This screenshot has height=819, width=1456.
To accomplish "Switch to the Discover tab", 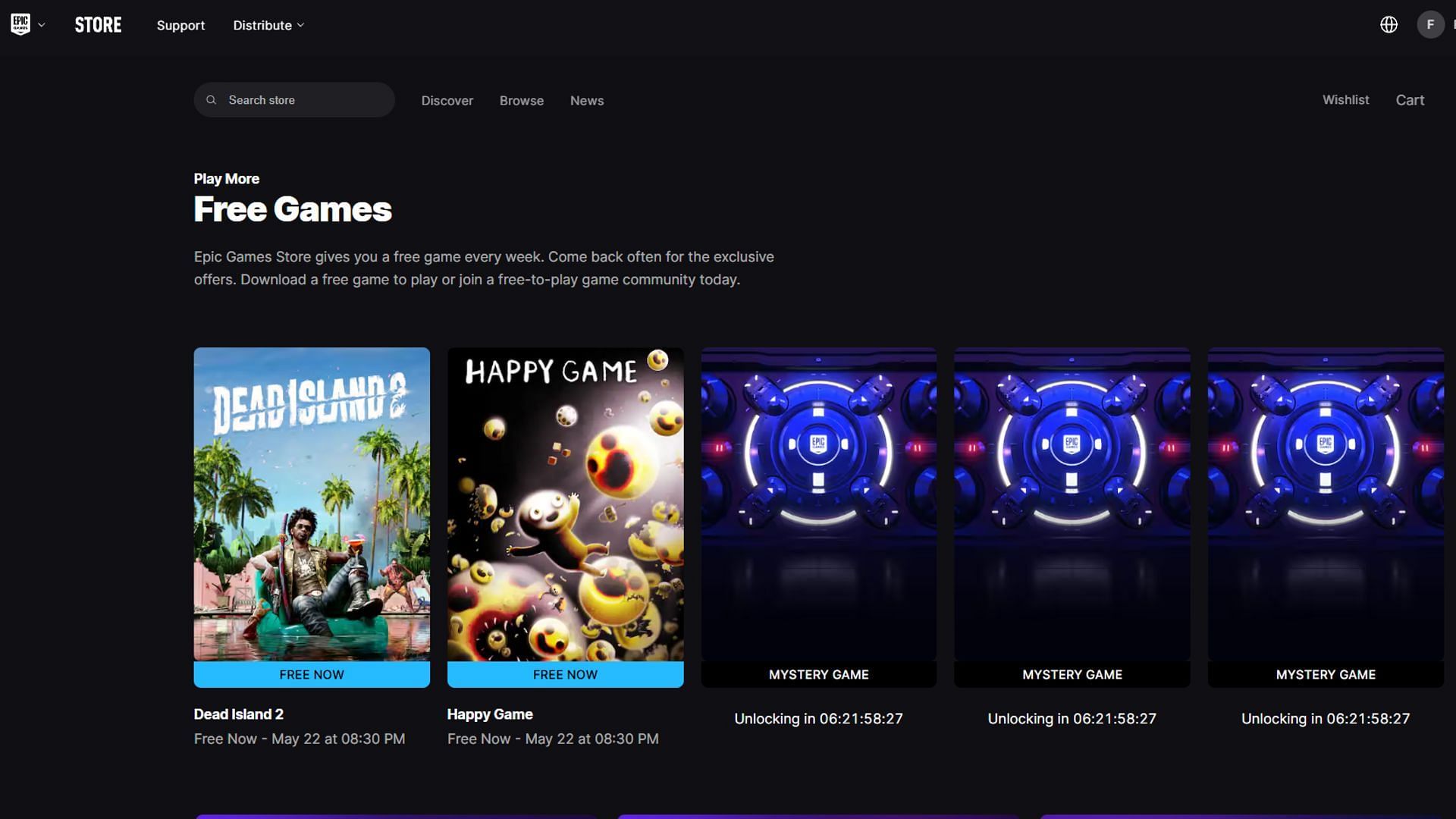I will [x=447, y=100].
